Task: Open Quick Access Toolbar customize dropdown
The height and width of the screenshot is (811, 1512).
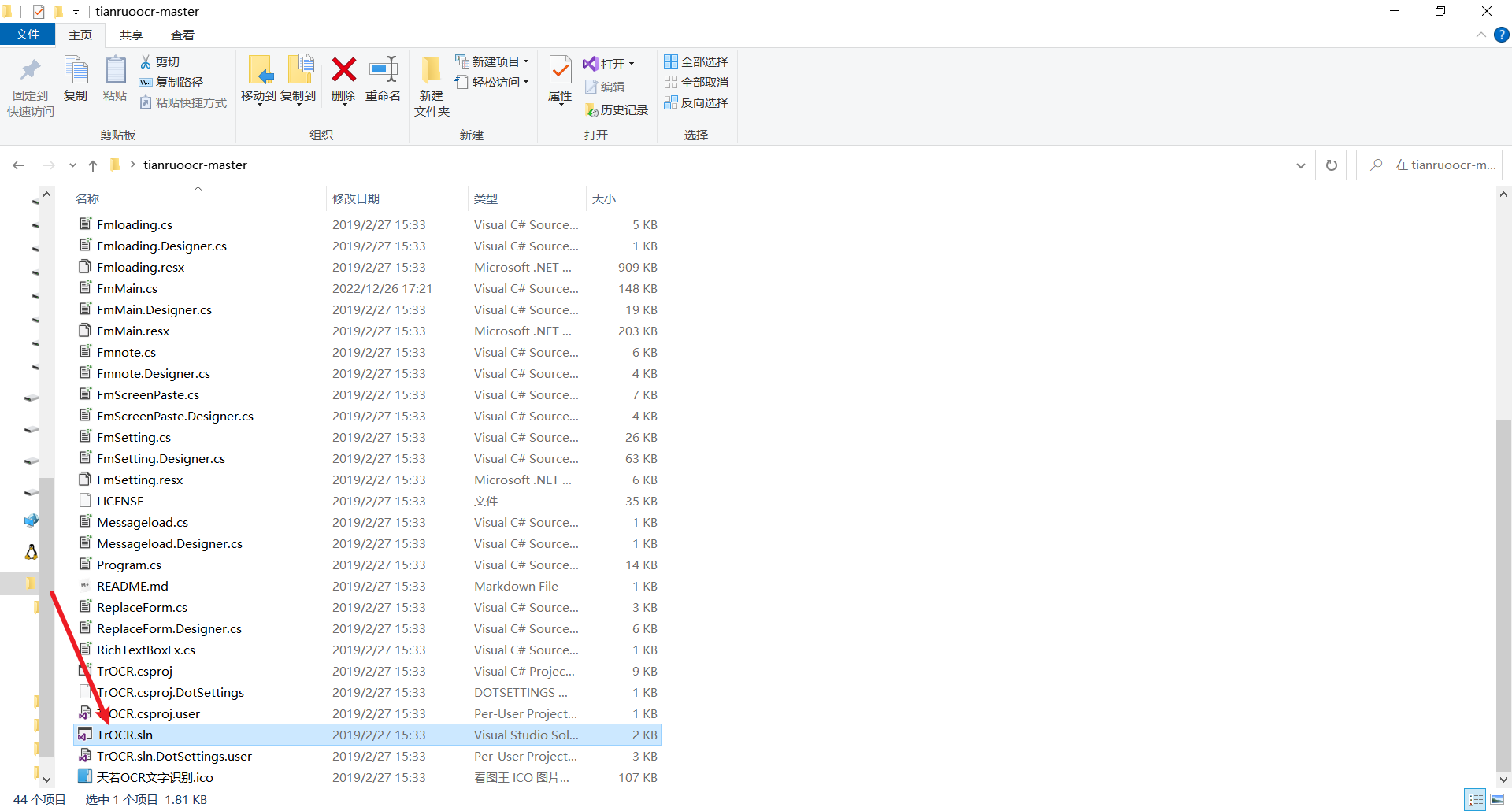Action: click(x=76, y=12)
